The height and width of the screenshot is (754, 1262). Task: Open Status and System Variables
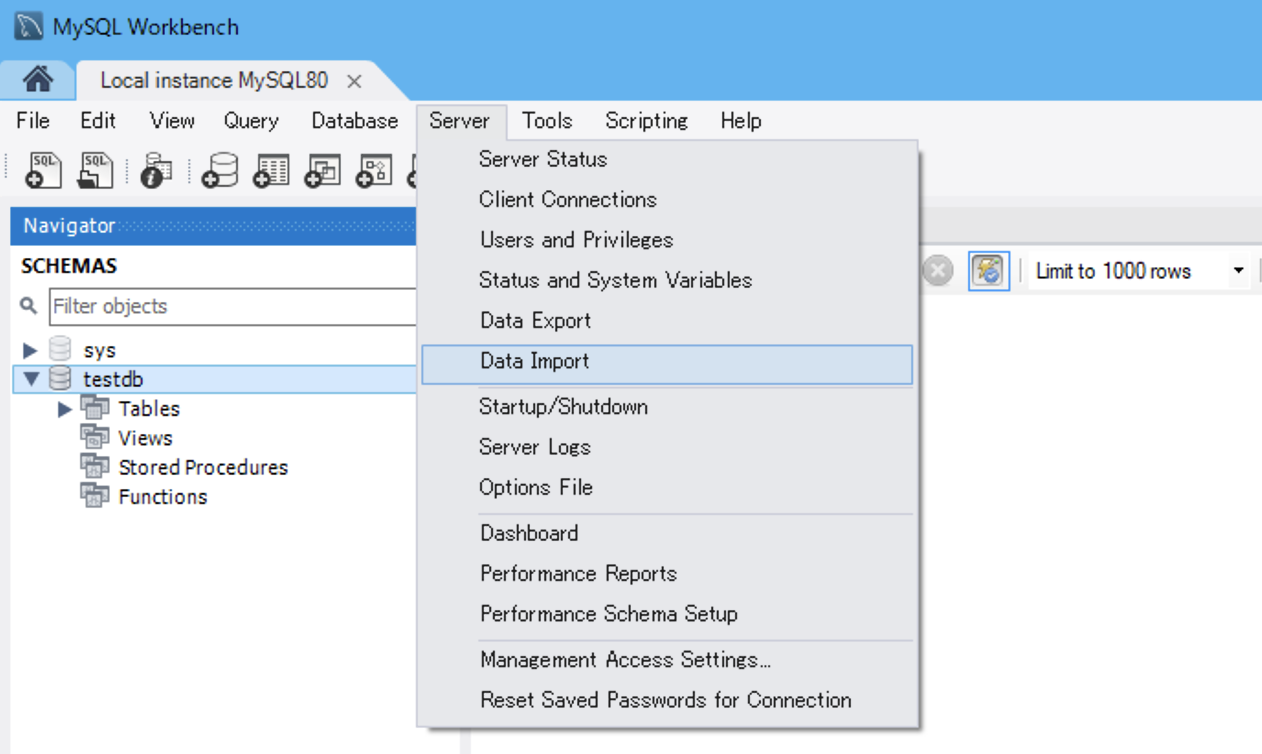pos(667,280)
